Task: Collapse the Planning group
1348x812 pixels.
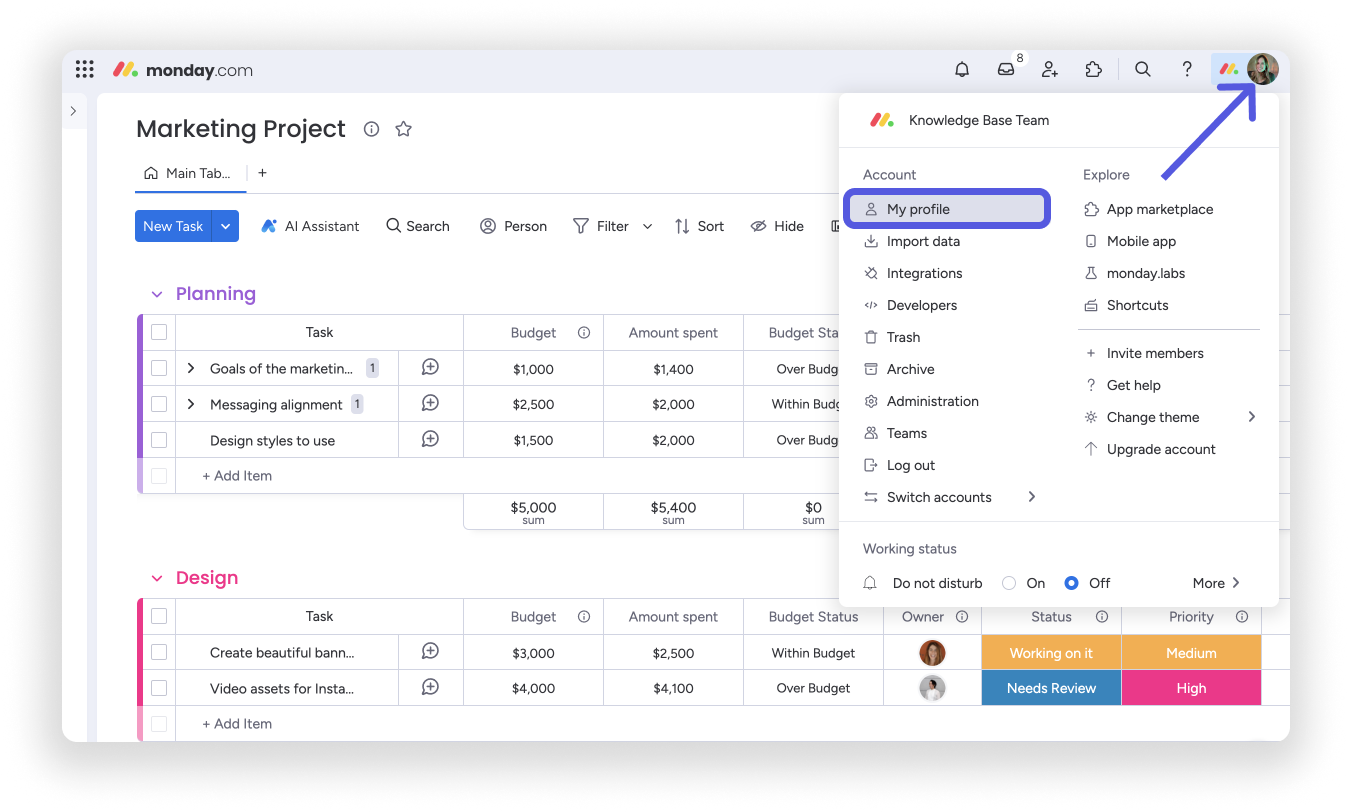Action: (157, 294)
